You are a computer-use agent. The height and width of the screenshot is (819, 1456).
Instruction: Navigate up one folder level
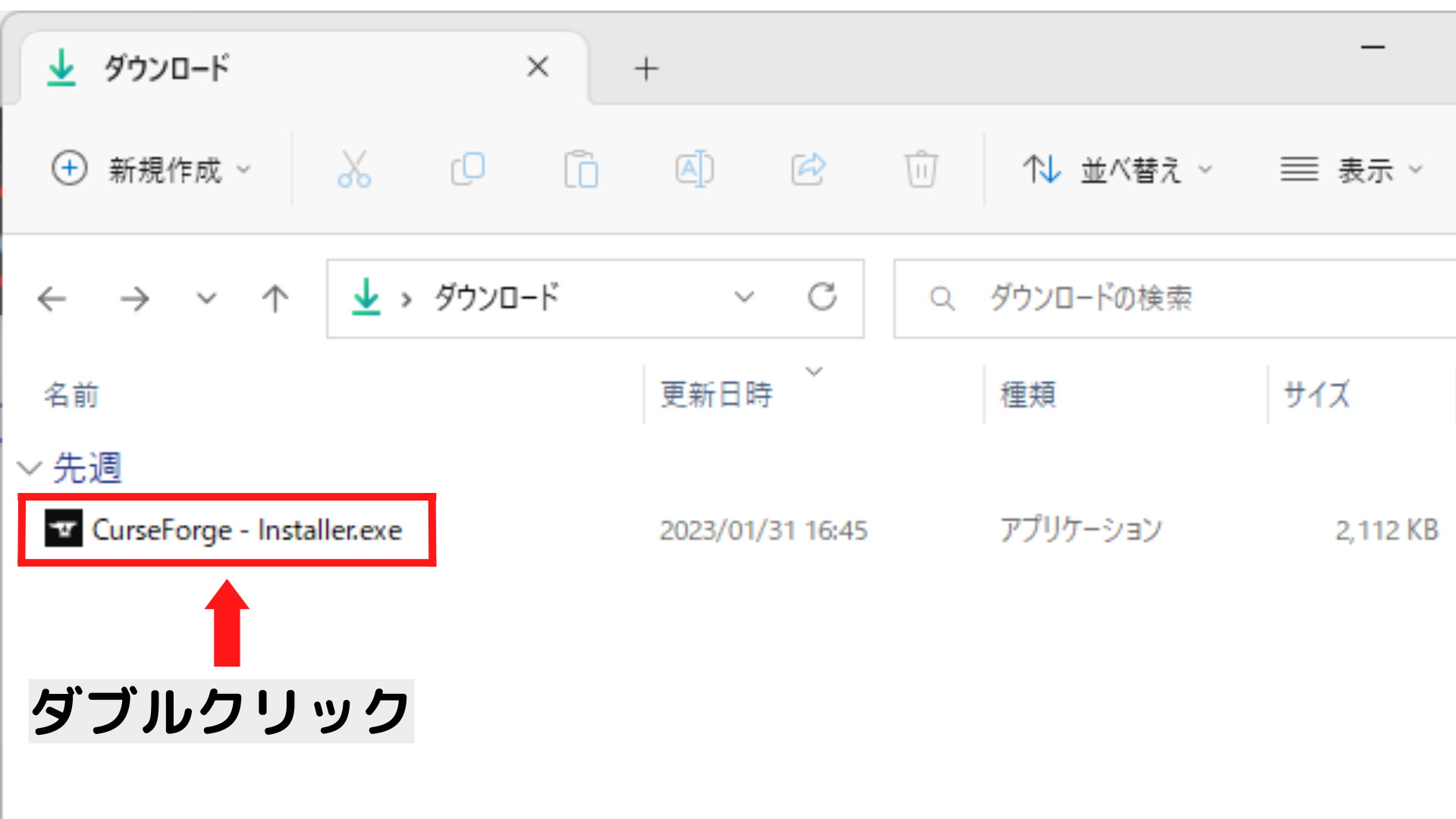click(275, 299)
